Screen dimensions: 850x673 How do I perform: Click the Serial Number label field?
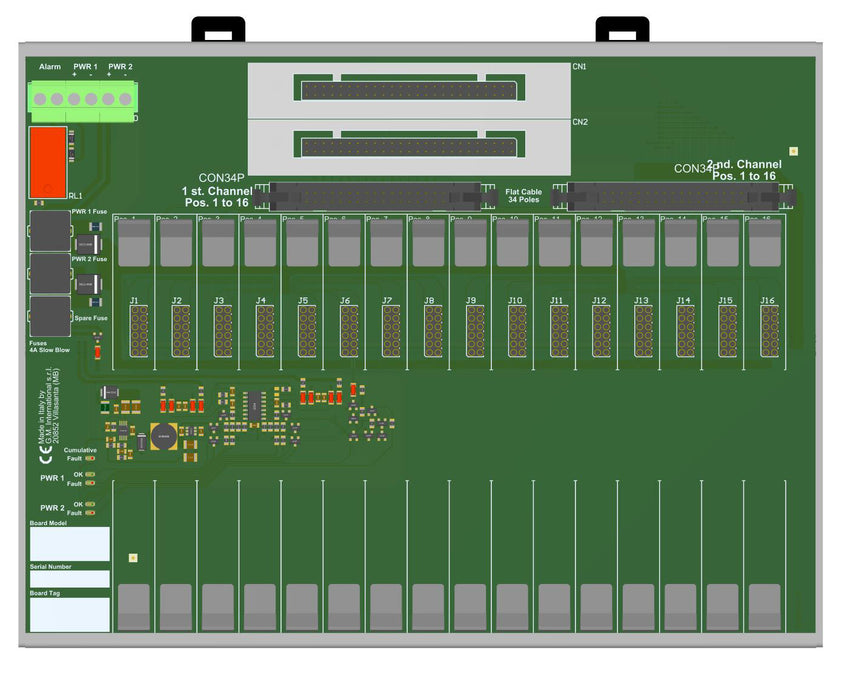point(69,579)
